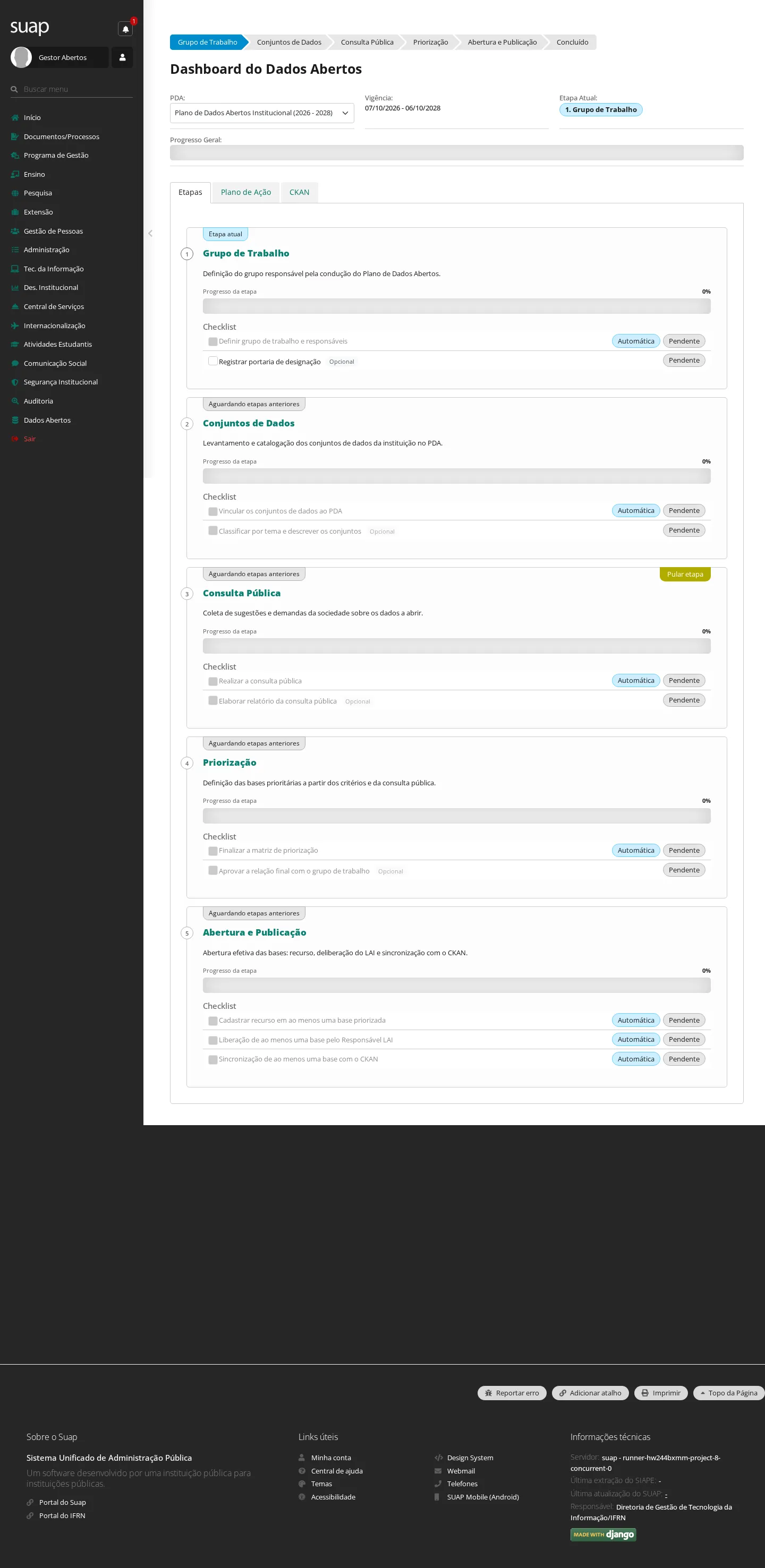Click the Início home icon
Image resolution: width=765 pixels, height=1568 pixels.
point(15,117)
